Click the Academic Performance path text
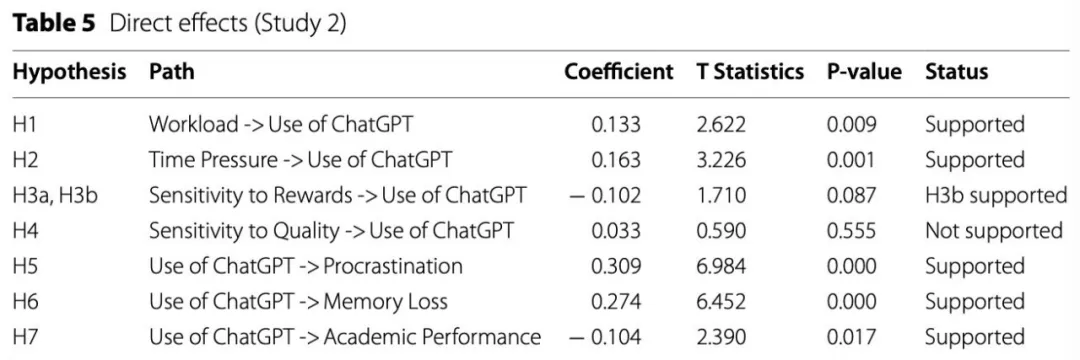 pos(344,338)
